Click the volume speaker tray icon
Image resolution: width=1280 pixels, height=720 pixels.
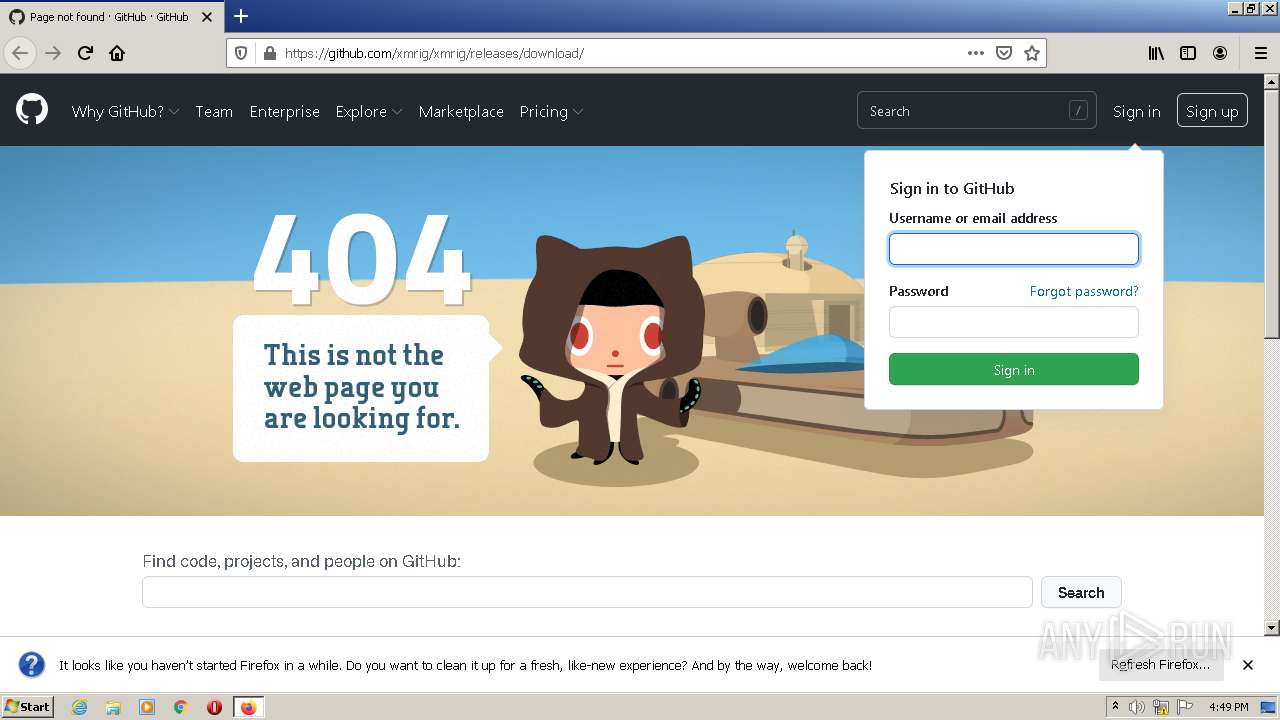click(x=1137, y=707)
